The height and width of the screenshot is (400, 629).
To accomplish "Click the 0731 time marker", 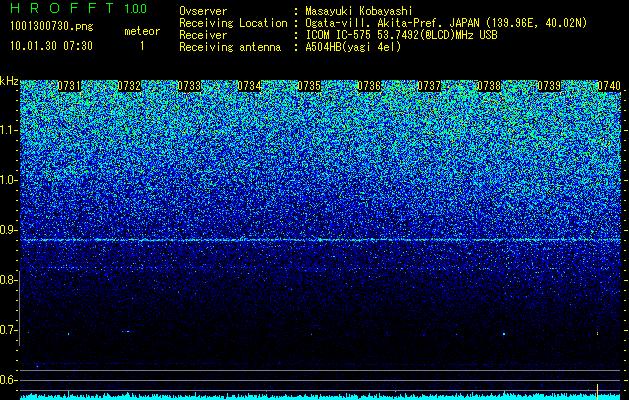I will (69, 86).
